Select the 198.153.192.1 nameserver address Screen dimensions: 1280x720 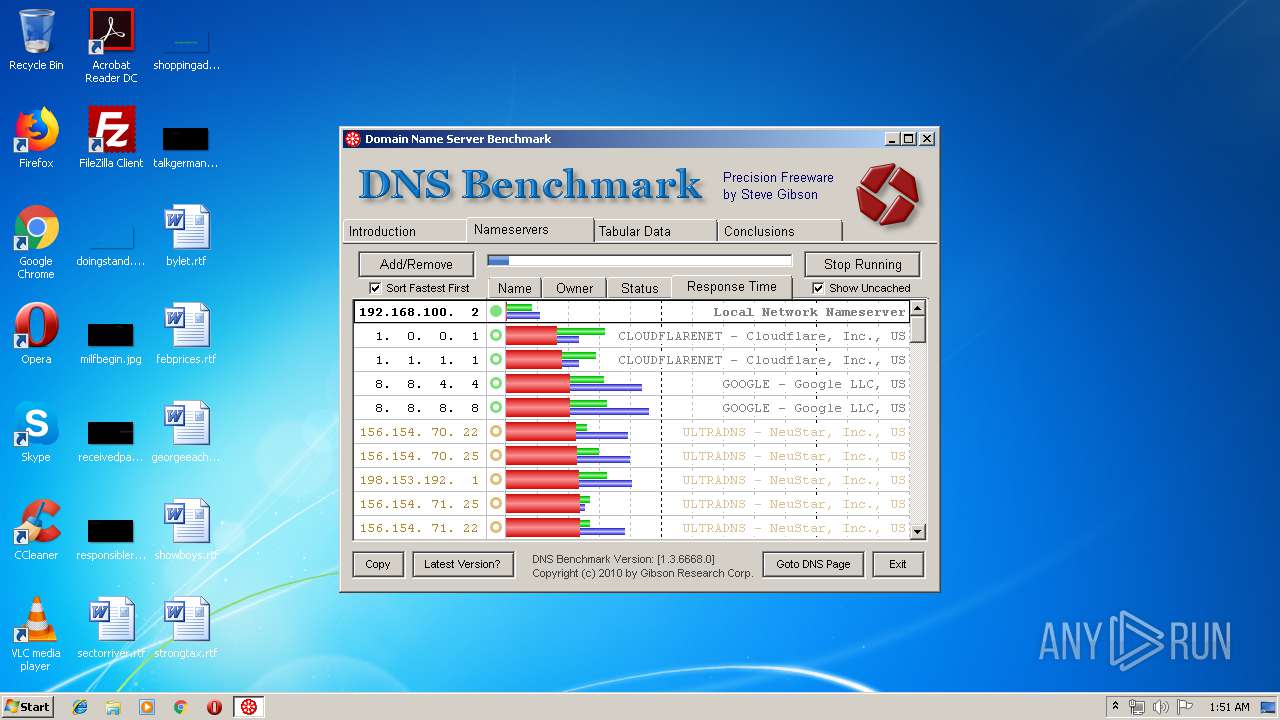419,480
